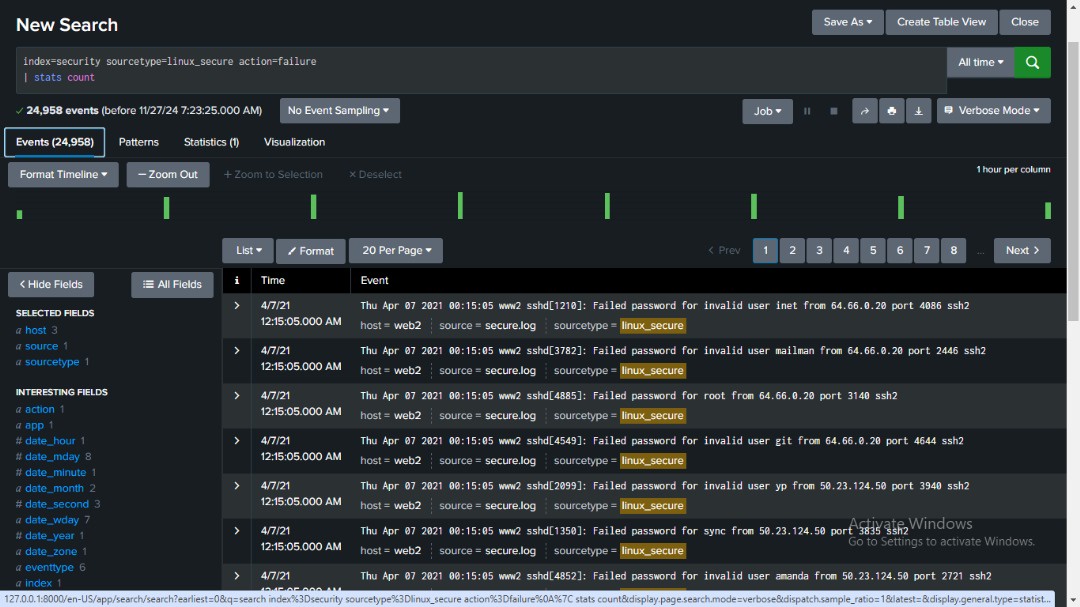Run the search with the magnifier button
1080x607 pixels.
(x=1033, y=62)
